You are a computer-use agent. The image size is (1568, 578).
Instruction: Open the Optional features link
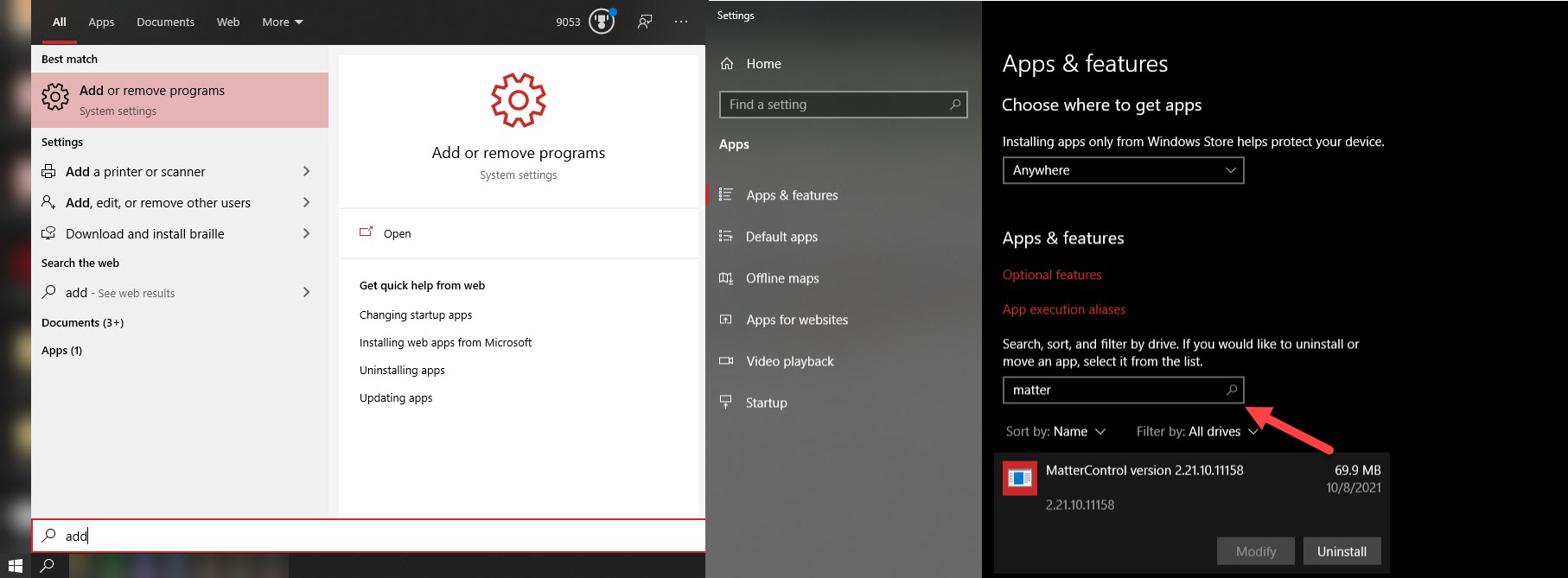click(x=1052, y=275)
